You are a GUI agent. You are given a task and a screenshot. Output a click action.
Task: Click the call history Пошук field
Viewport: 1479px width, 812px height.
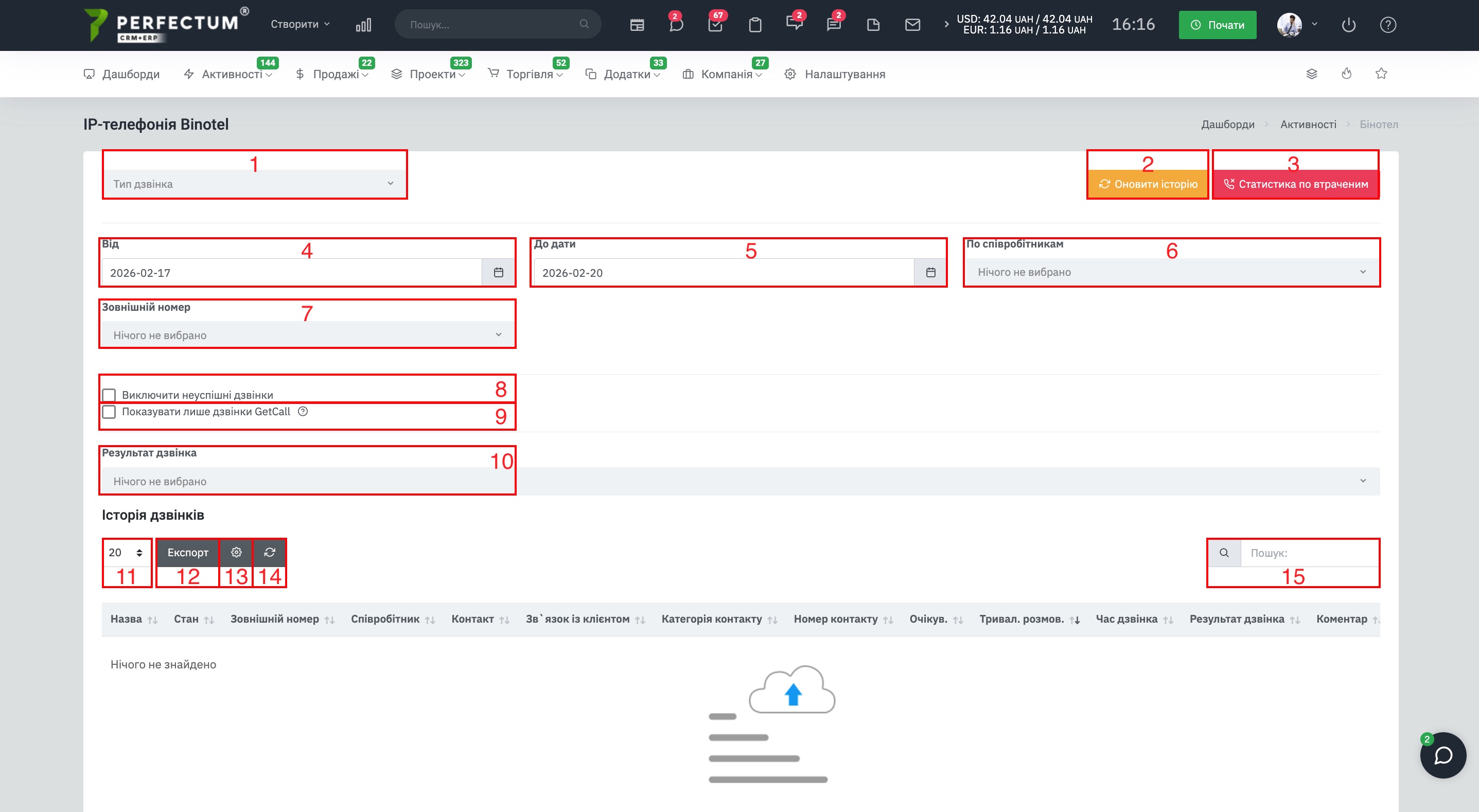click(x=1309, y=553)
